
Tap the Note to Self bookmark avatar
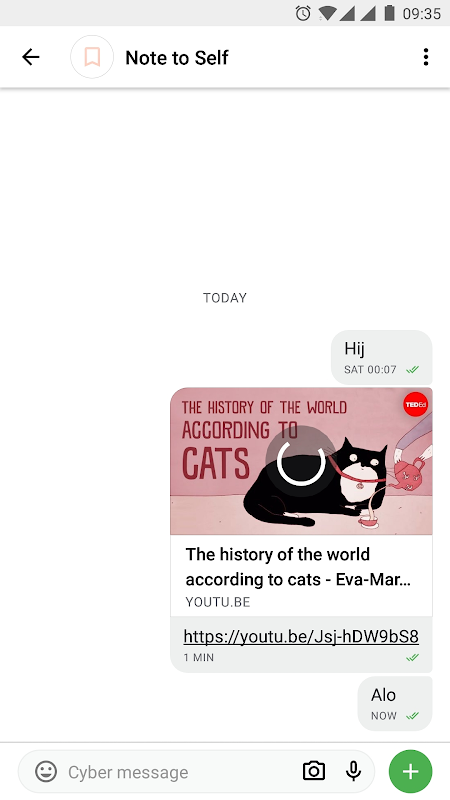(x=92, y=57)
